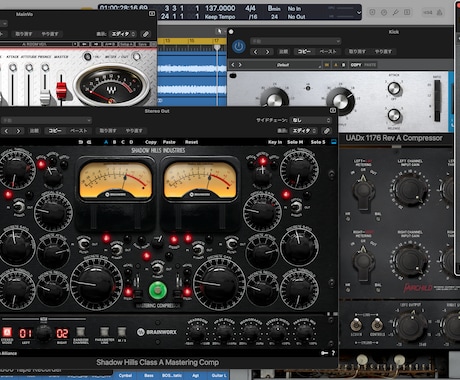Click ペースト in Stereo Out window
This screenshot has width=460, height=380.
tap(79, 131)
